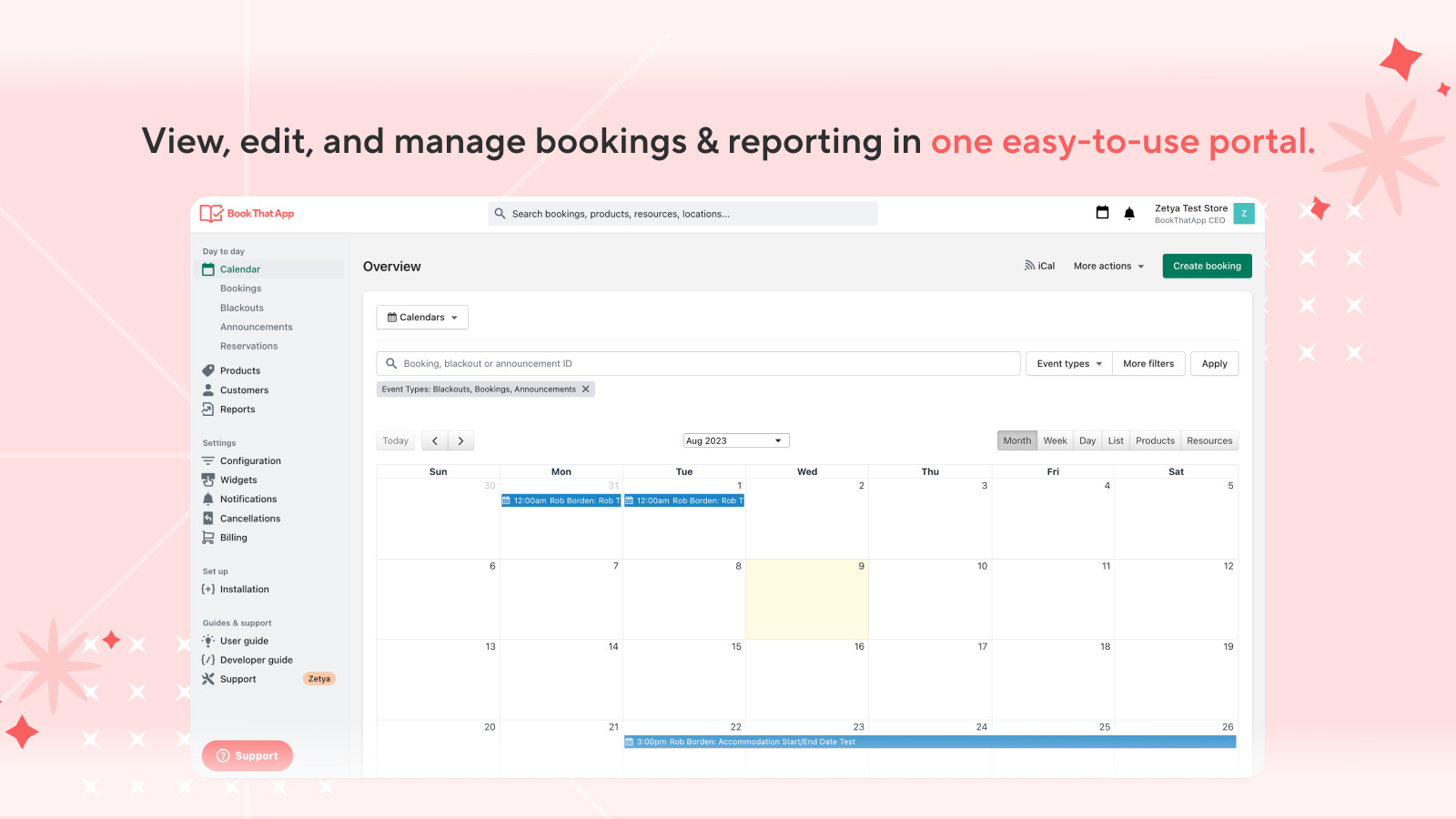Click the Configuration icon
The image size is (1456, 819).
pyautogui.click(x=208, y=461)
